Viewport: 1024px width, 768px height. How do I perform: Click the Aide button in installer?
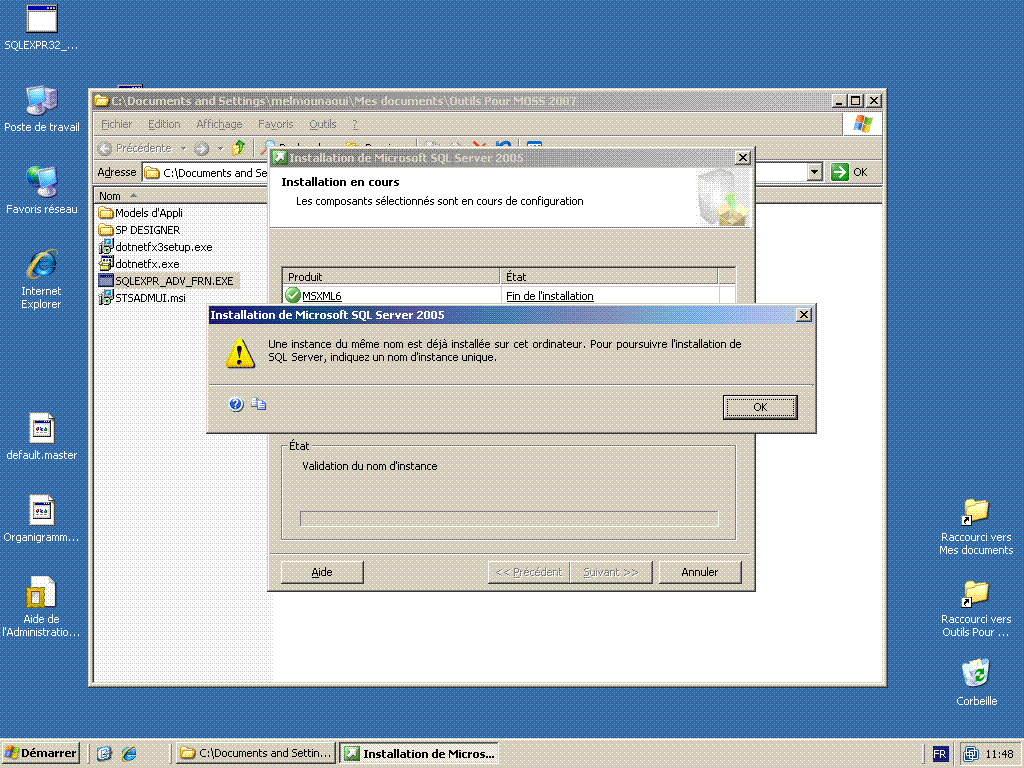point(322,572)
